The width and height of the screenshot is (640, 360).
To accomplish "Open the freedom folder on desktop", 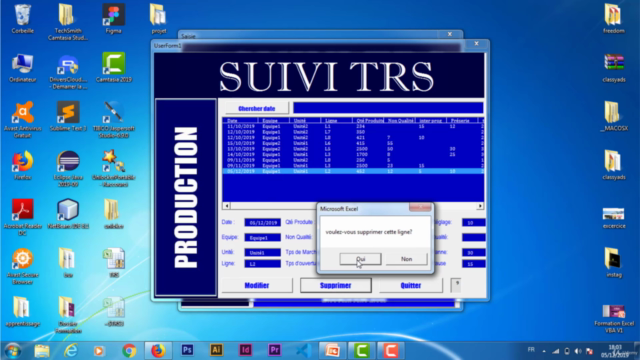I will 613,19.
